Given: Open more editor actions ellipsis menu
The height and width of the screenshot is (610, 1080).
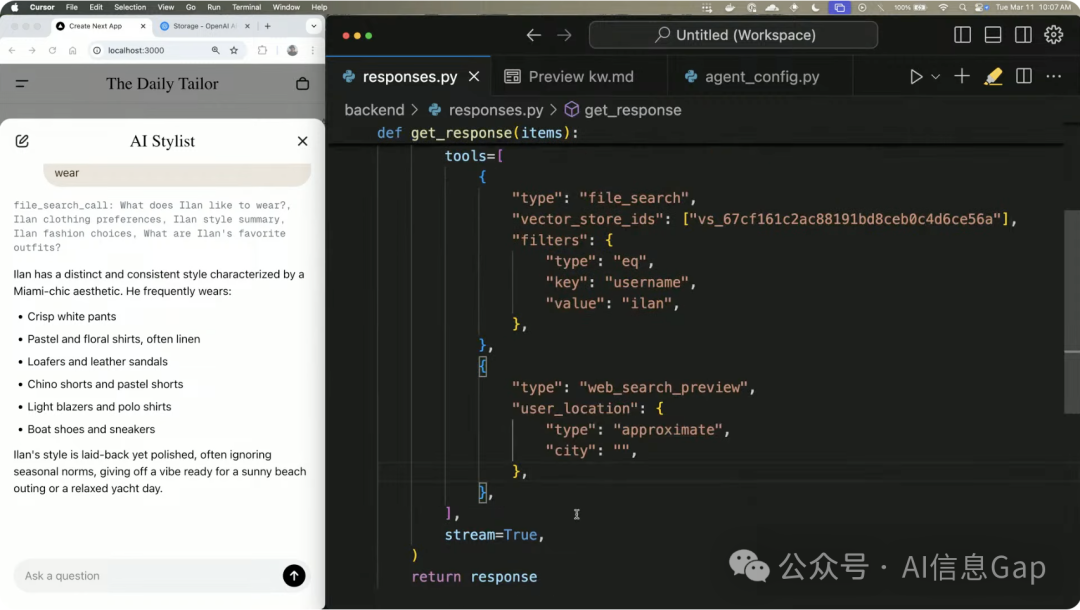Looking at the screenshot, I should [1053, 77].
